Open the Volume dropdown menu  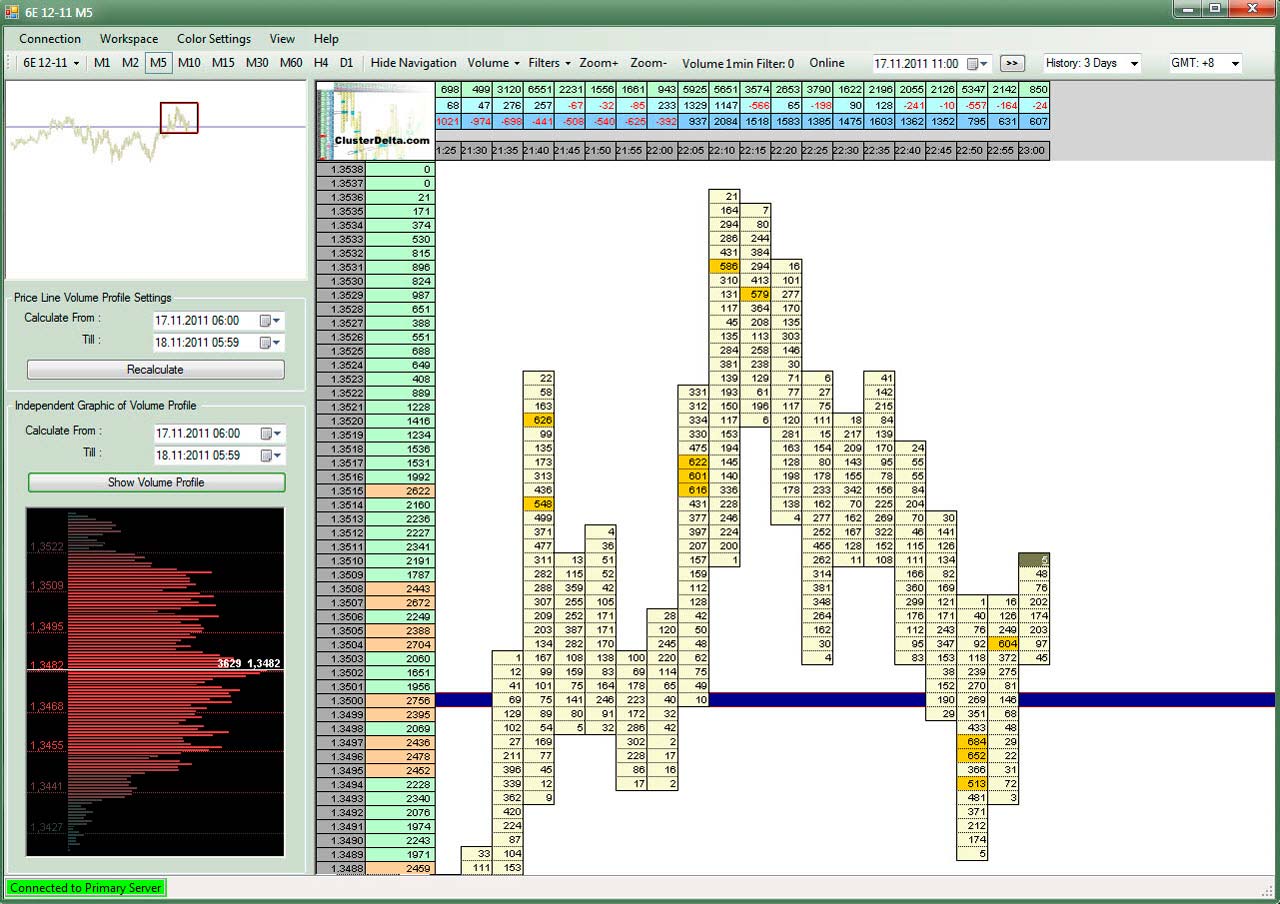pyautogui.click(x=494, y=63)
